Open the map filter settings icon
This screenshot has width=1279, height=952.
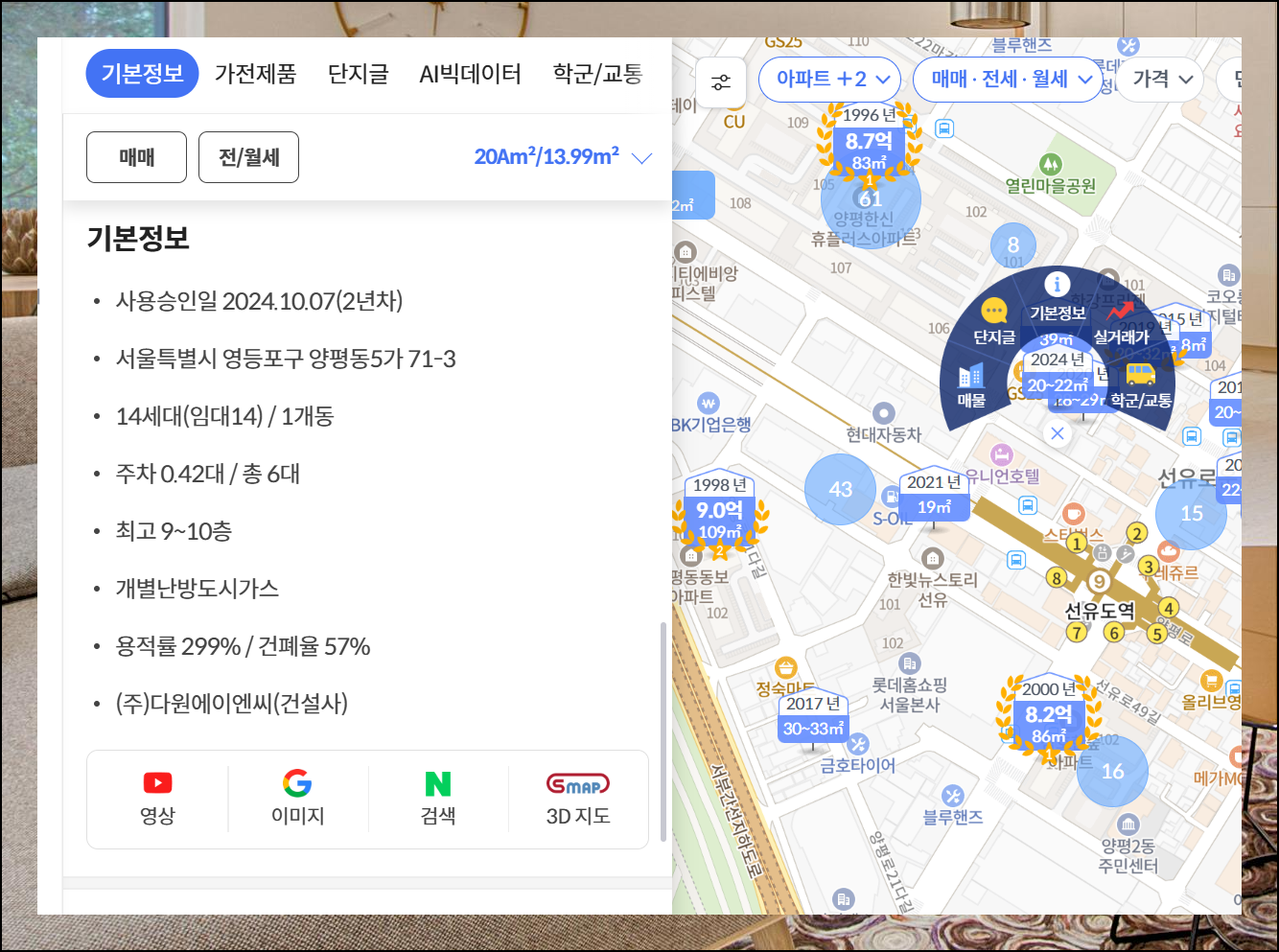[721, 81]
